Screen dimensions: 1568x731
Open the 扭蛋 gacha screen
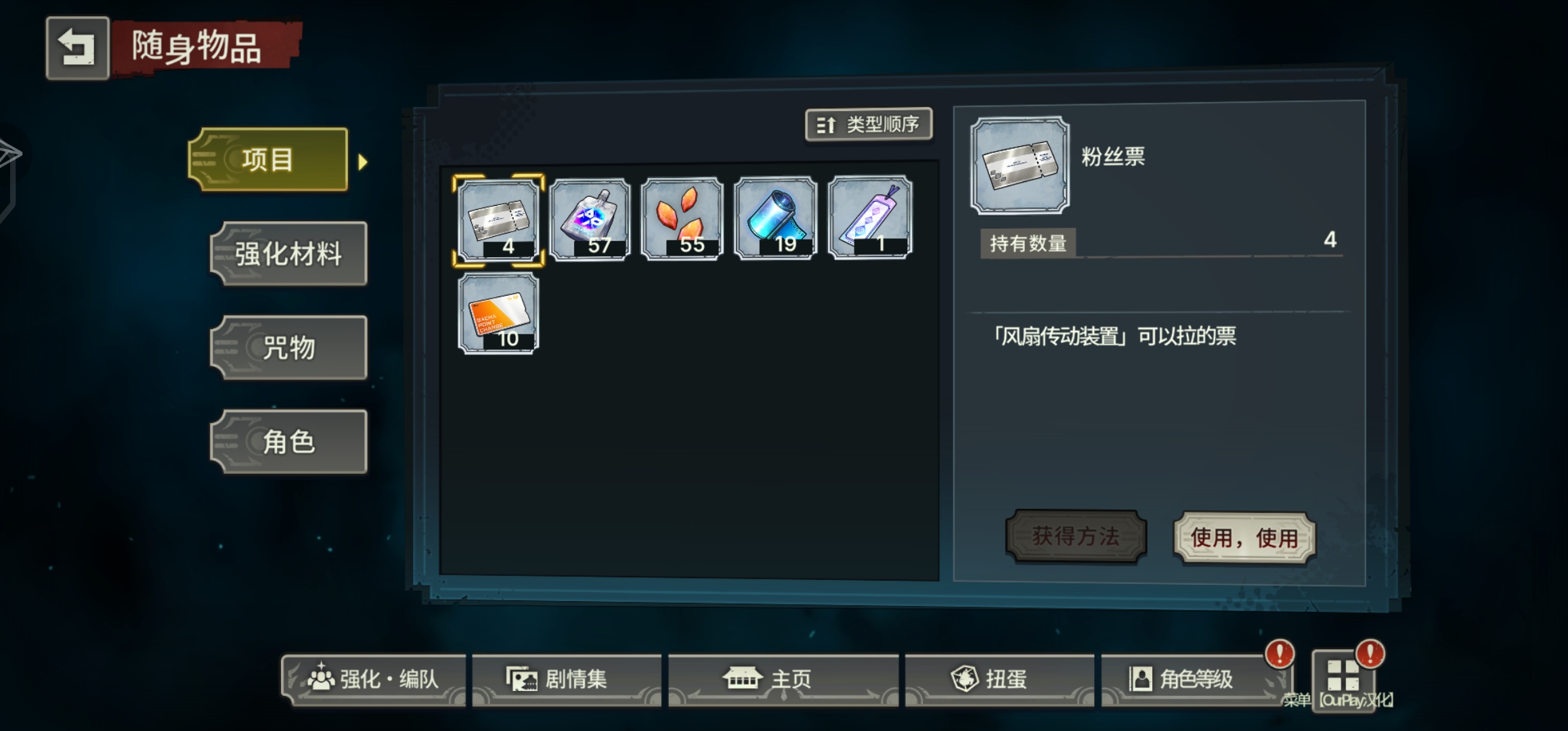coord(999,679)
